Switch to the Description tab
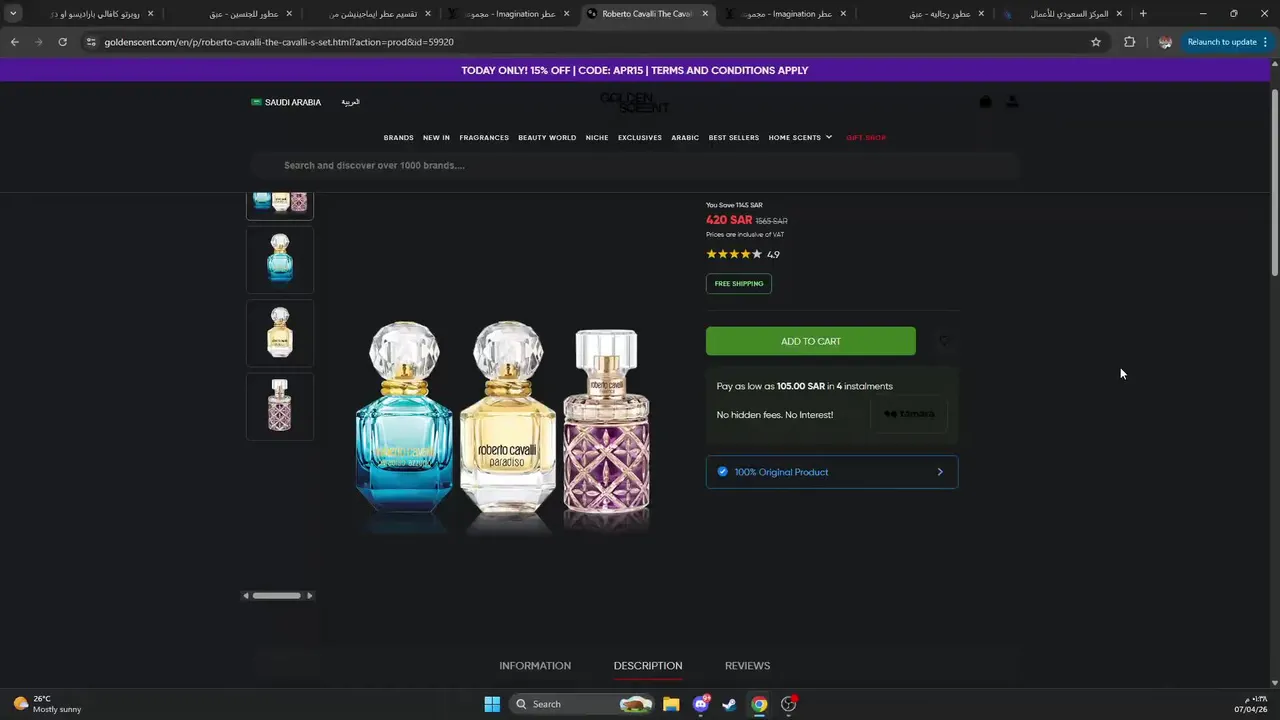 [648, 666]
